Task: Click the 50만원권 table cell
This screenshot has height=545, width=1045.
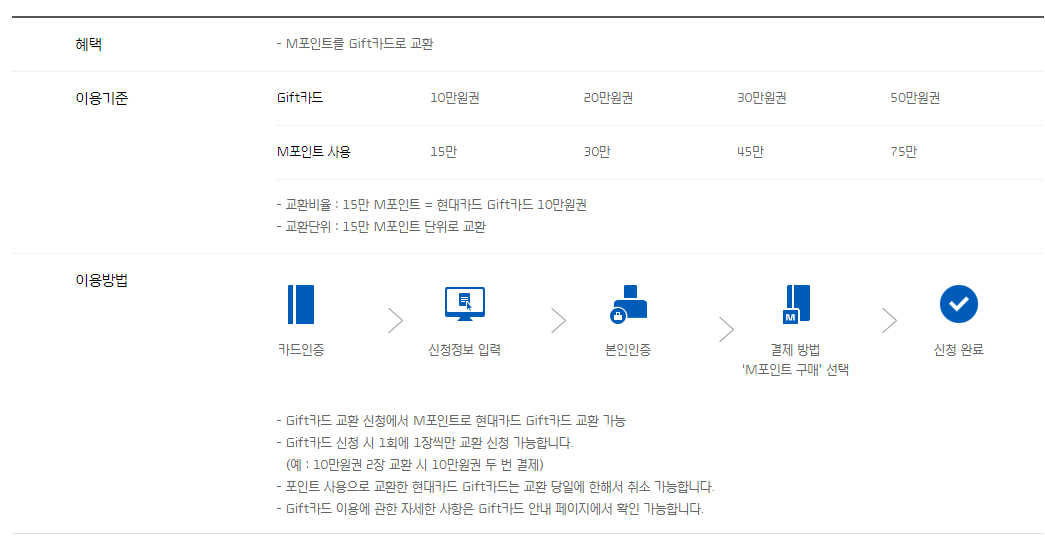Action: [915, 98]
